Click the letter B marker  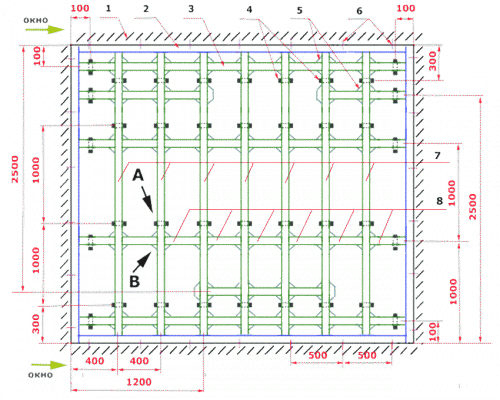pos(134,281)
